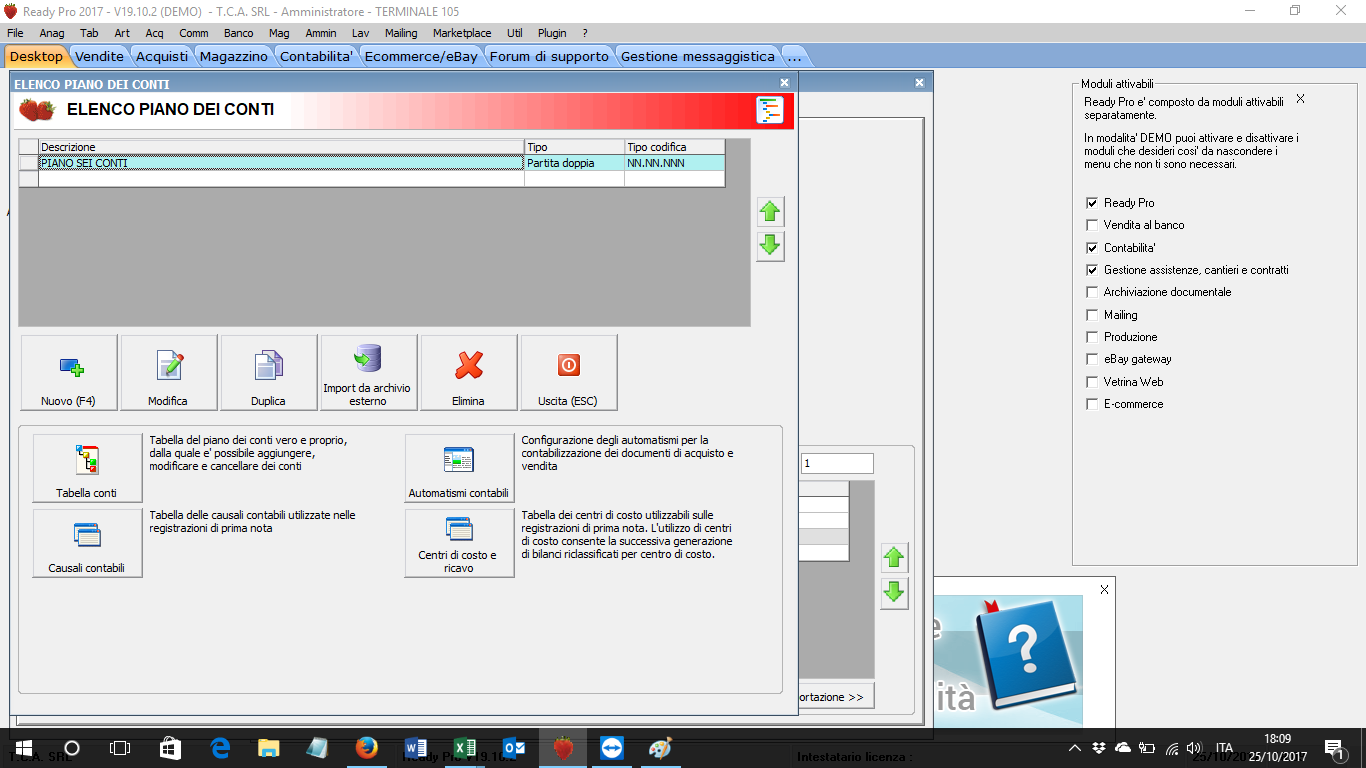The height and width of the screenshot is (768, 1366).
Task: Enable the Vendita al banco module
Action: [1092, 225]
